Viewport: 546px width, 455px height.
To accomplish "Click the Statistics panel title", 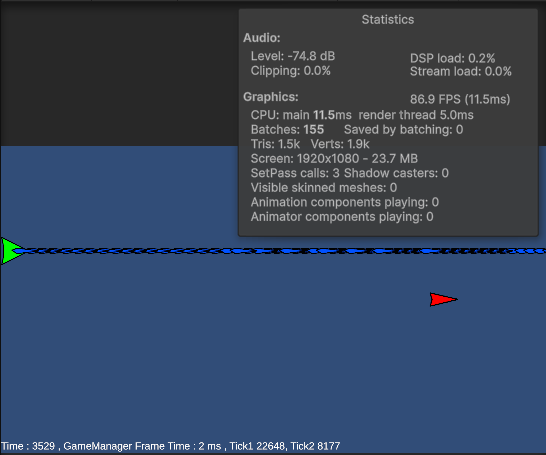I will click(x=388, y=19).
